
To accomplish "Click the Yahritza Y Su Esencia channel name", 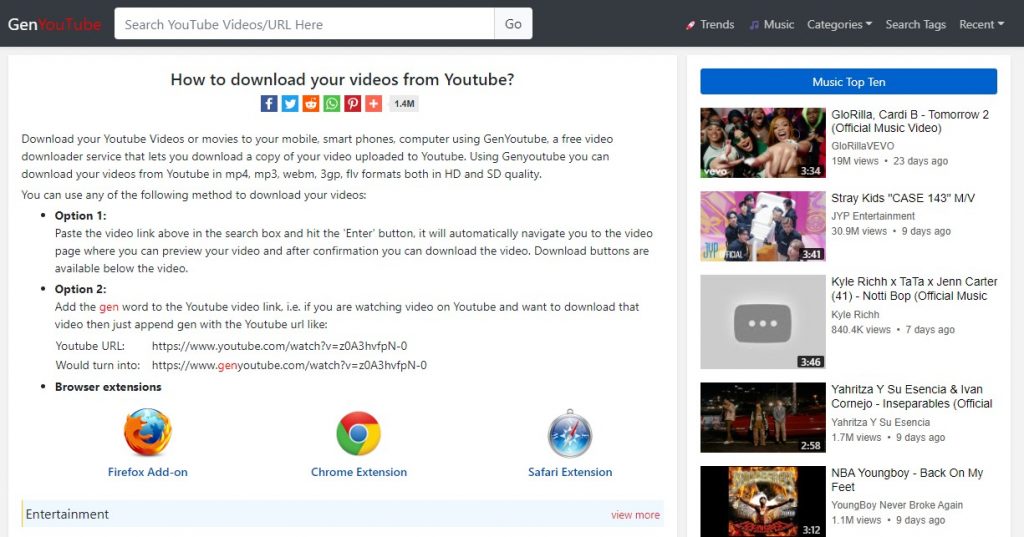I will pos(880,422).
